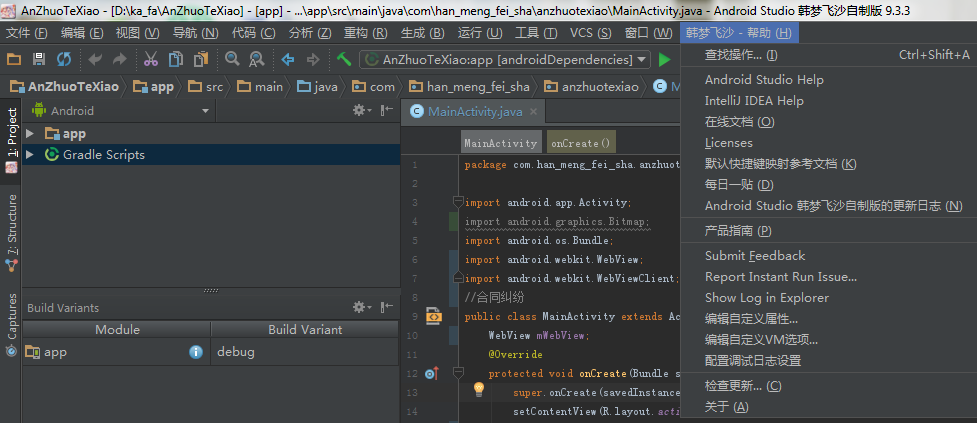Choose Show Log in Explorer item
This screenshot has width=977, height=423.
point(829,298)
